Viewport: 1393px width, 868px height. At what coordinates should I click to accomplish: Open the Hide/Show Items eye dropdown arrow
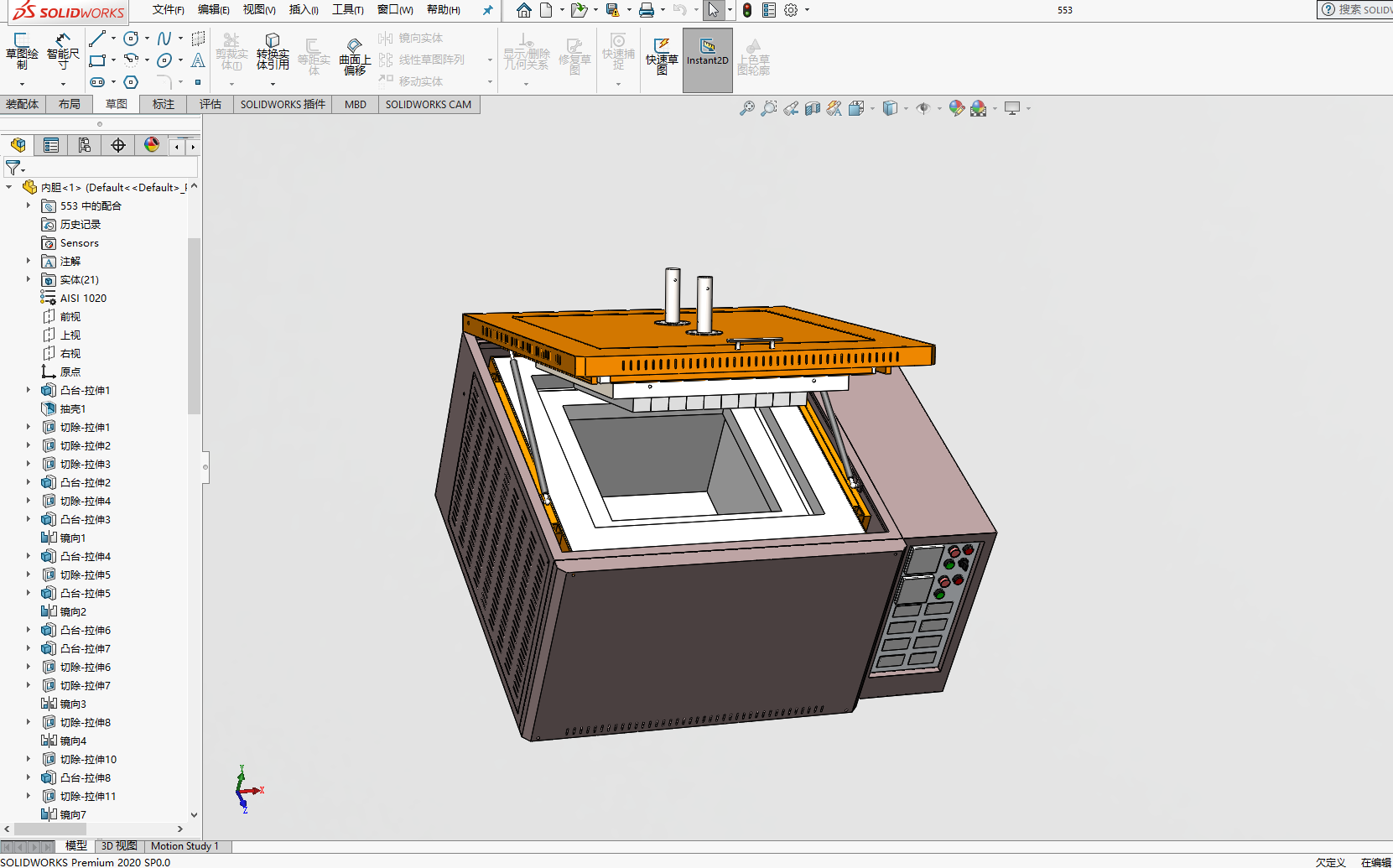coord(939,108)
